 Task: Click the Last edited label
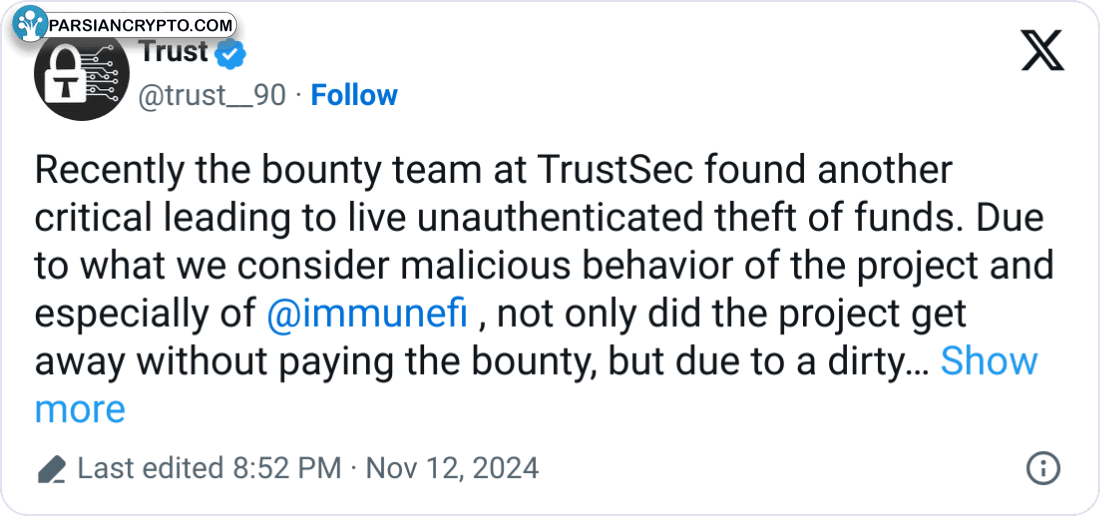(150, 468)
